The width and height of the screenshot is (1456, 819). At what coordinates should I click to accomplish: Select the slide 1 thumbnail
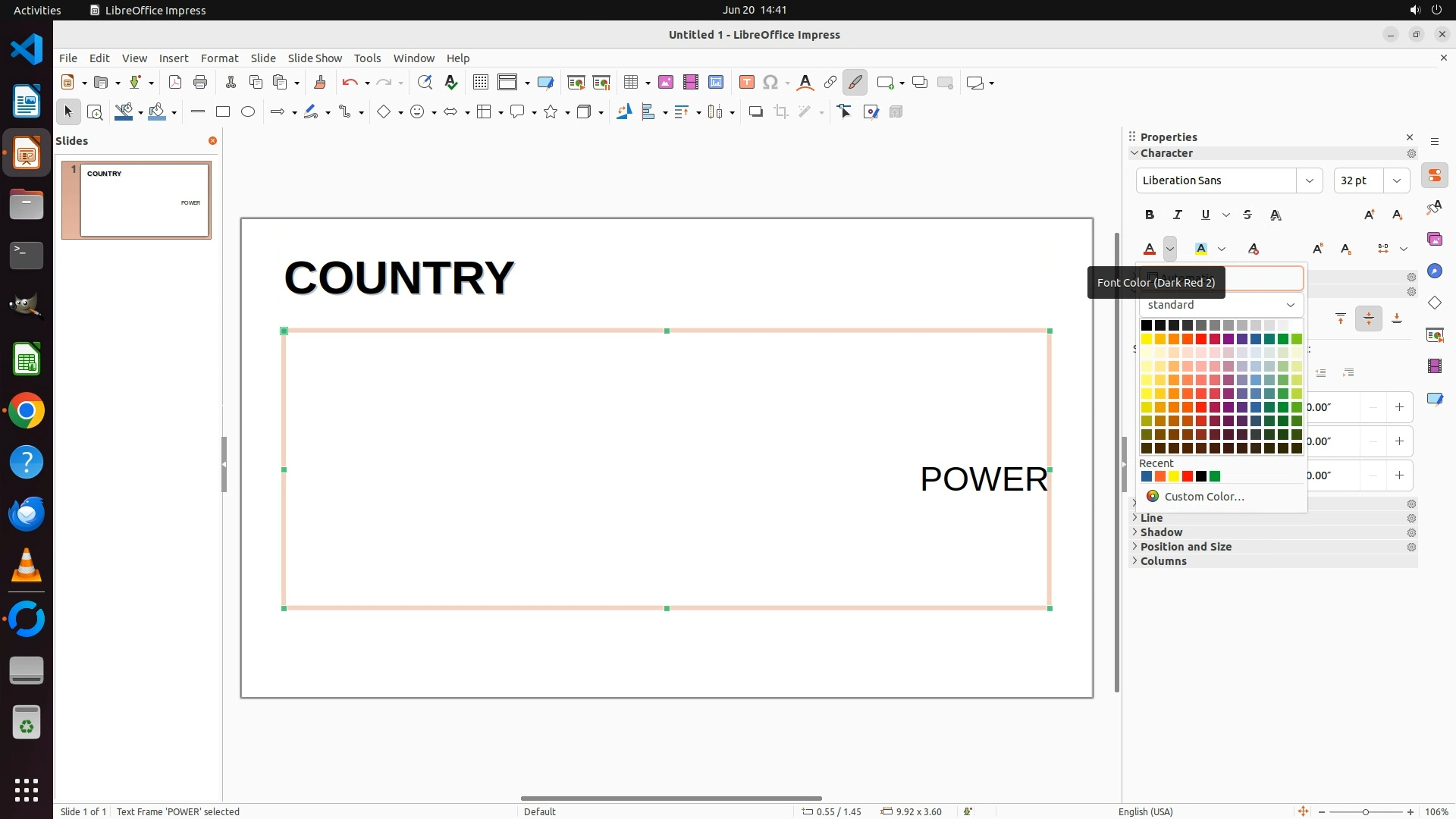pos(144,200)
